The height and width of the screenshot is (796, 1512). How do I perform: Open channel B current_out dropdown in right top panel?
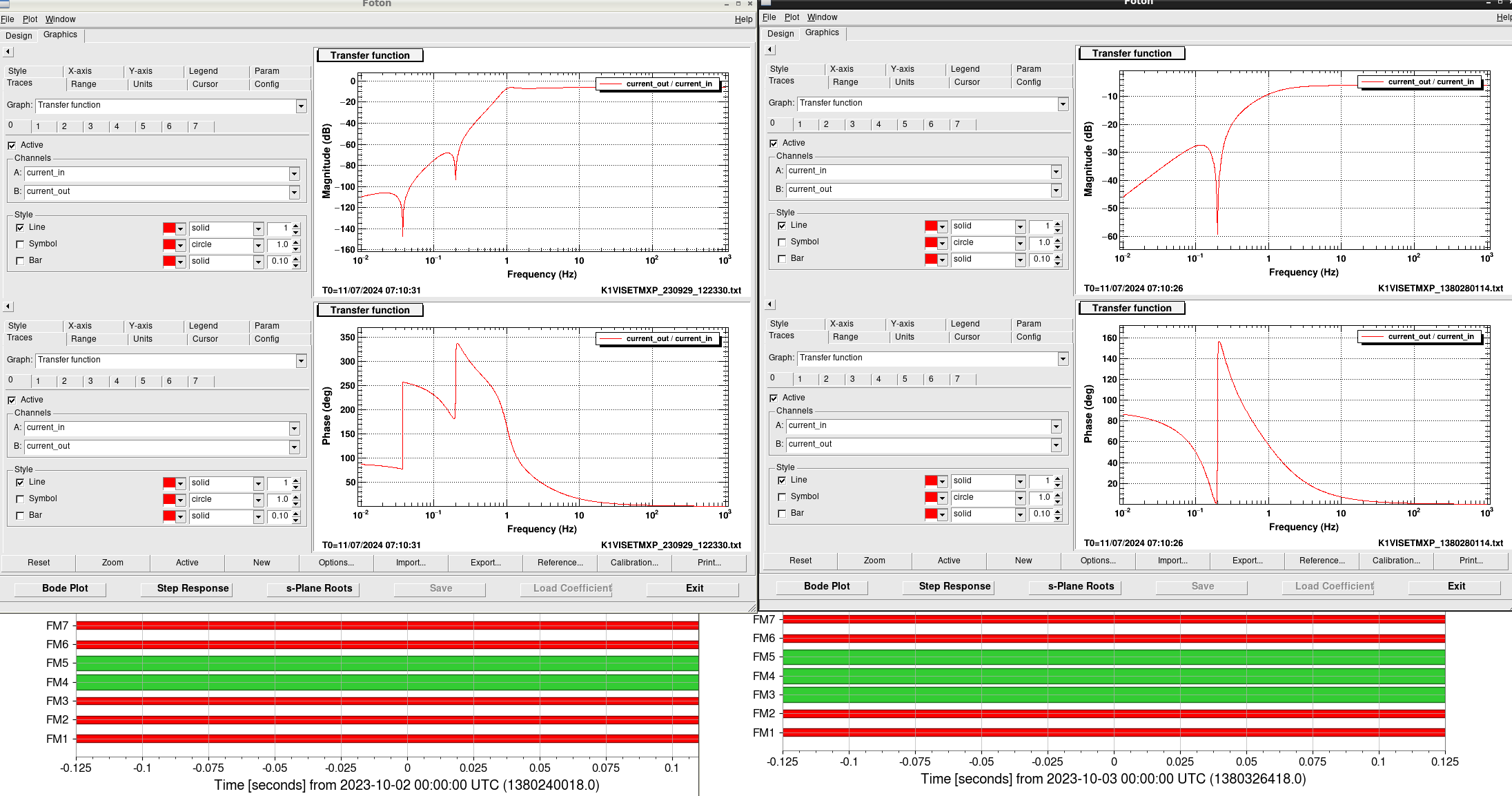(1056, 190)
